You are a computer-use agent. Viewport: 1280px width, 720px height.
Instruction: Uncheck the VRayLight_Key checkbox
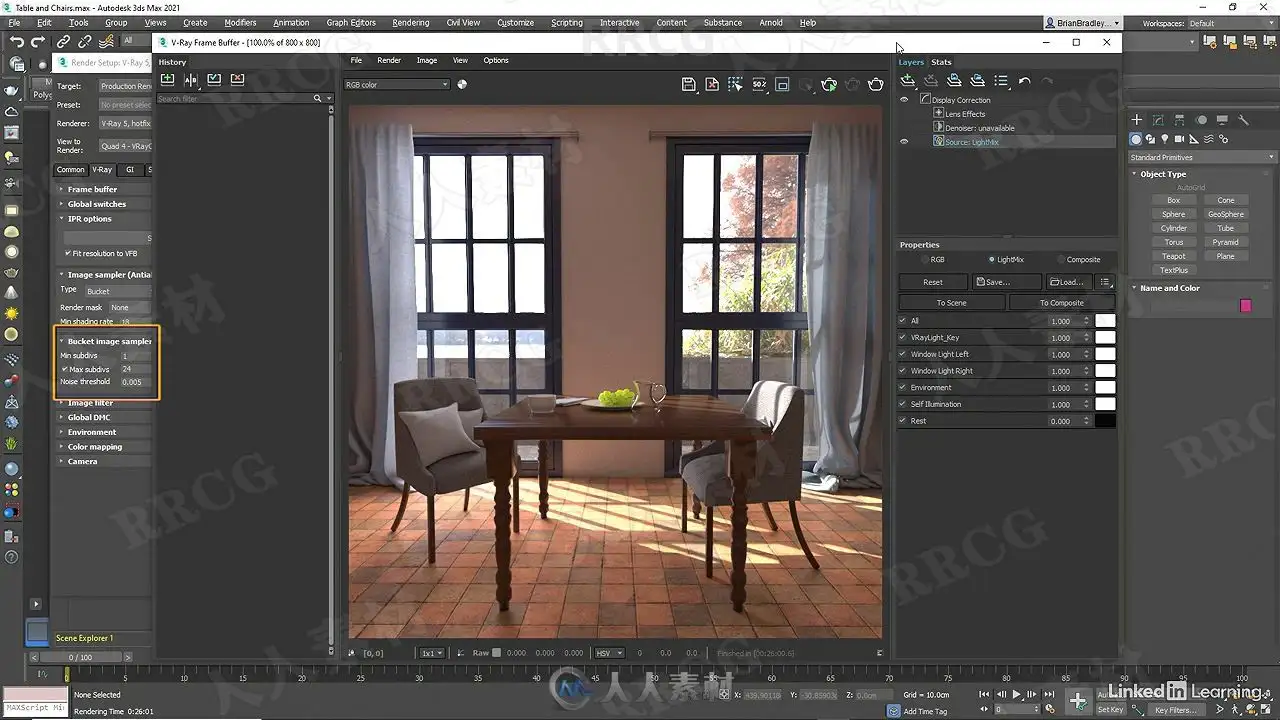903,338
